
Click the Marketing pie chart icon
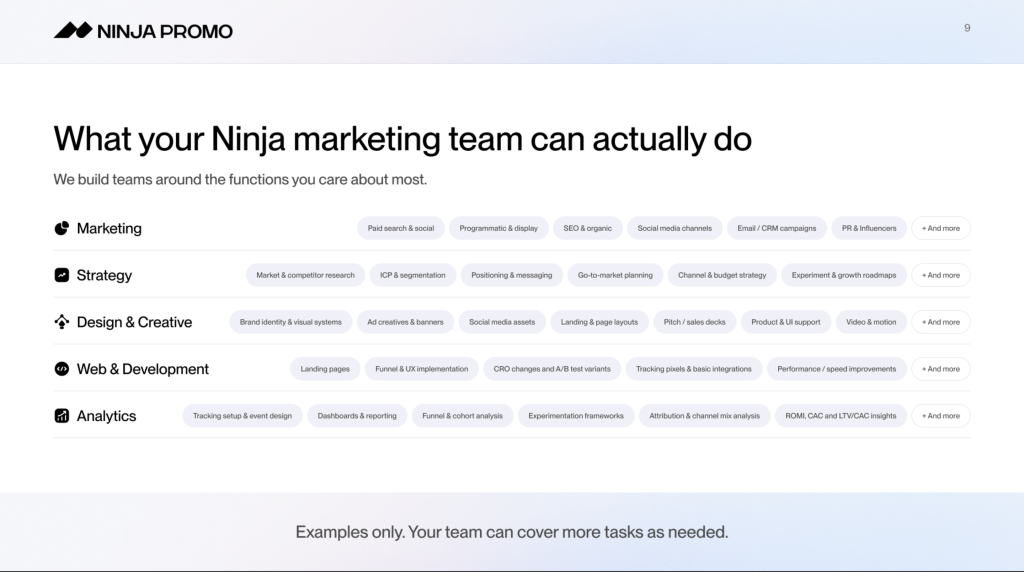tap(61, 228)
